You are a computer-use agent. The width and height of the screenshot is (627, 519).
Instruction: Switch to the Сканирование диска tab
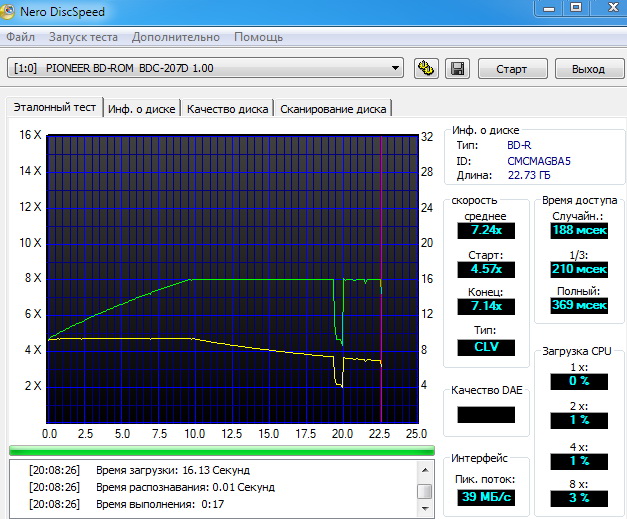pyautogui.click(x=333, y=109)
